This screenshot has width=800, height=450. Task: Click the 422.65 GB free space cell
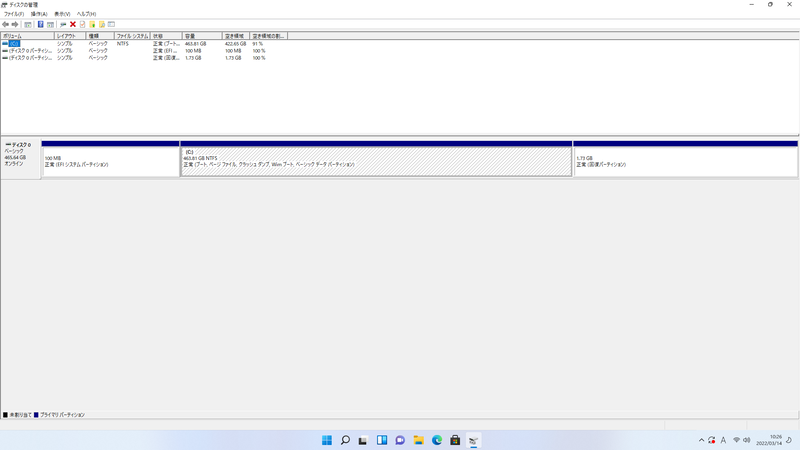[236, 44]
